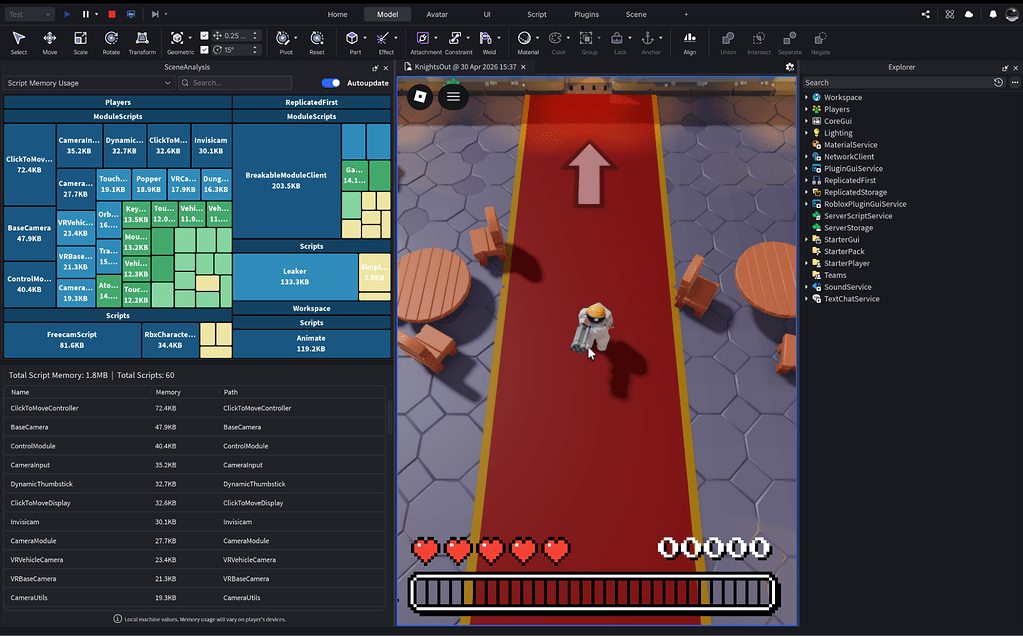Expand ReplicatedStorage in Explorer
1023x636 pixels.
[x=806, y=192]
